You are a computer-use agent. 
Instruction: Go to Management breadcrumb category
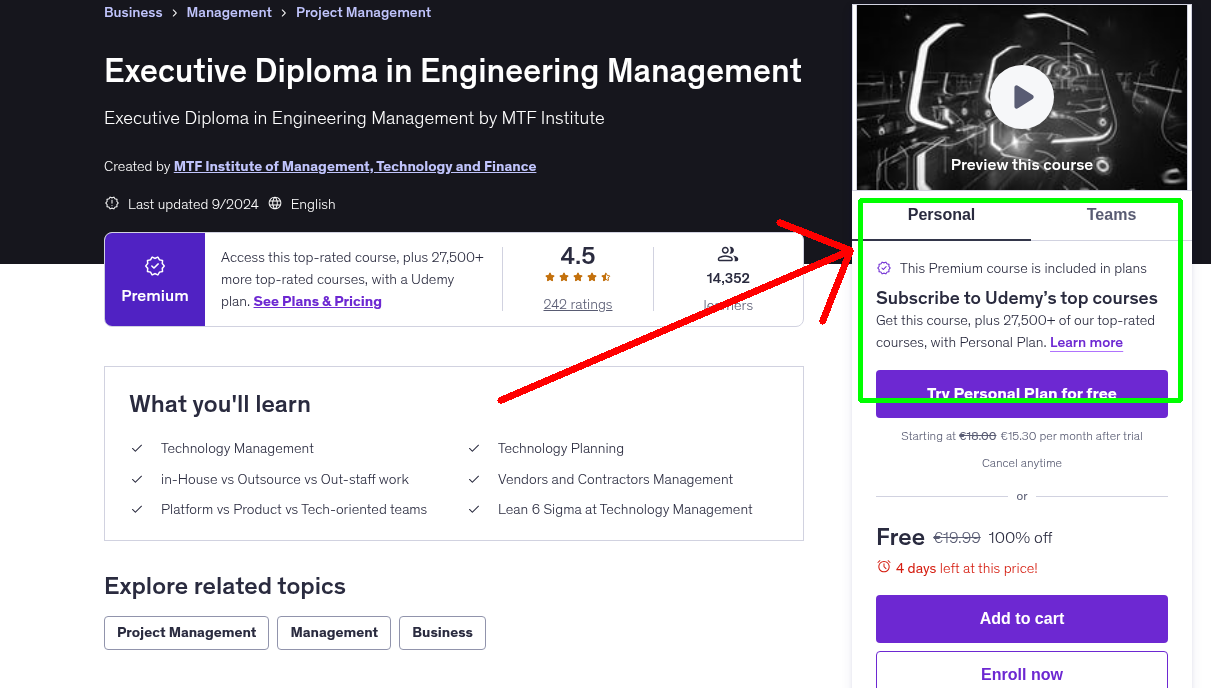tap(229, 13)
